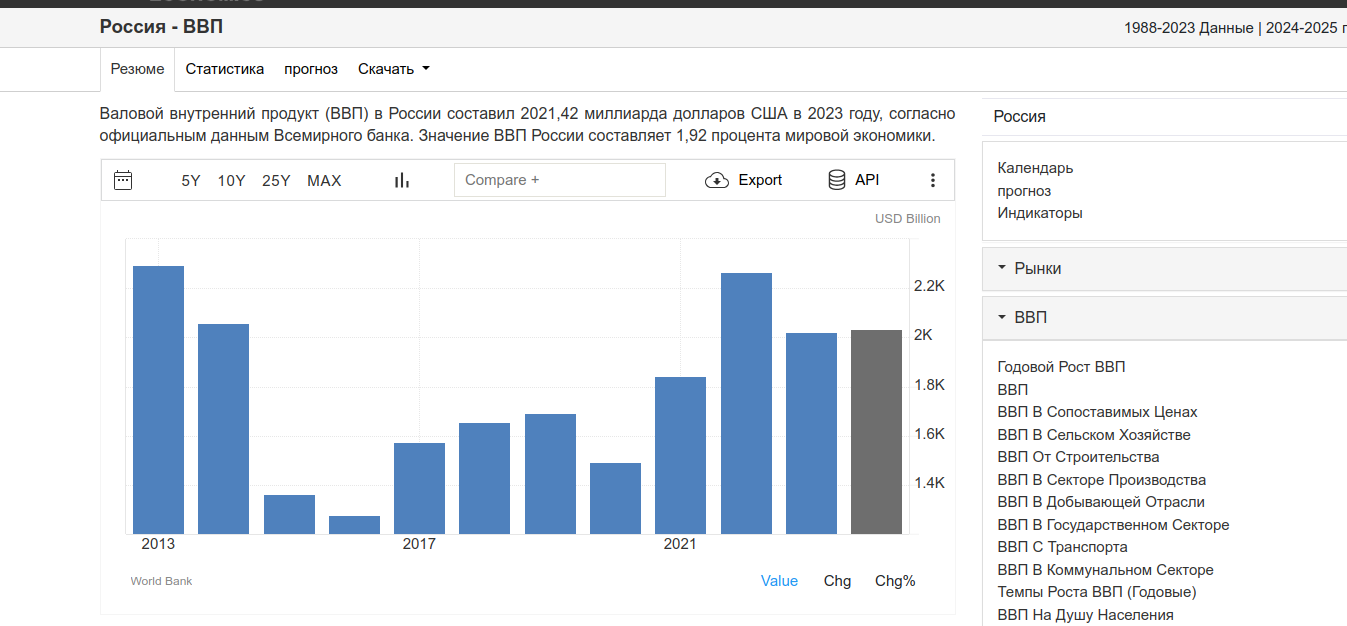The height and width of the screenshot is (626, 1347).
Task: Open the Годовой Рост ВВП link
Action: click(1061, 367)
